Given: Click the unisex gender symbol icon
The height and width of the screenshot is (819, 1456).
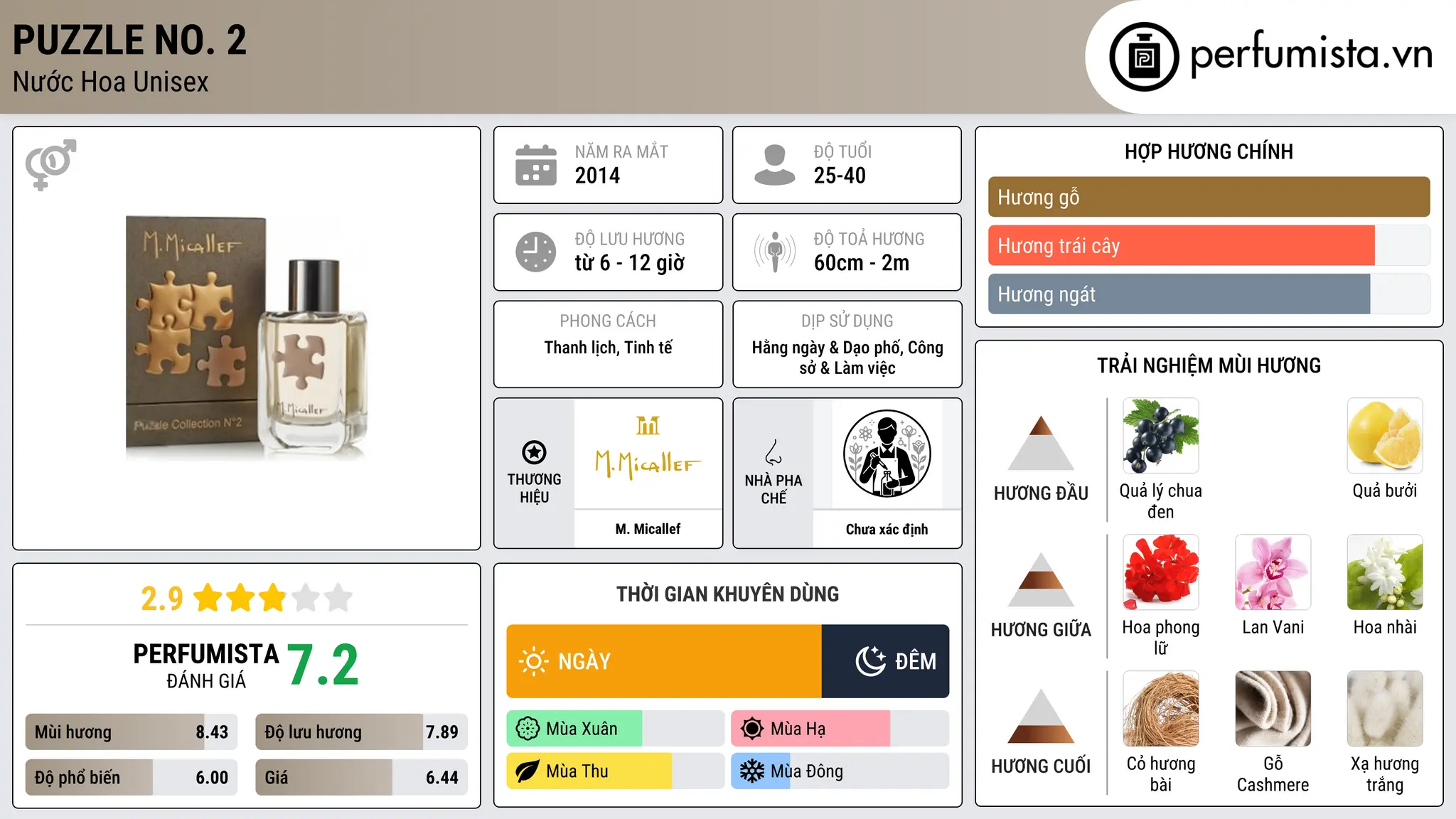Looking at the screenshot, I should [51, 164].
